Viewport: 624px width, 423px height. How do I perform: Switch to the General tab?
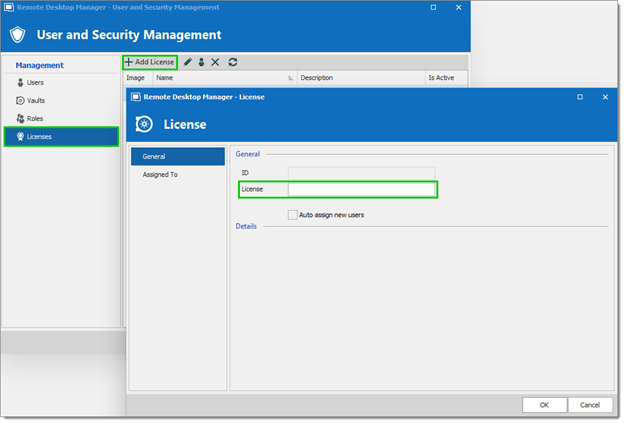point(177,157)
